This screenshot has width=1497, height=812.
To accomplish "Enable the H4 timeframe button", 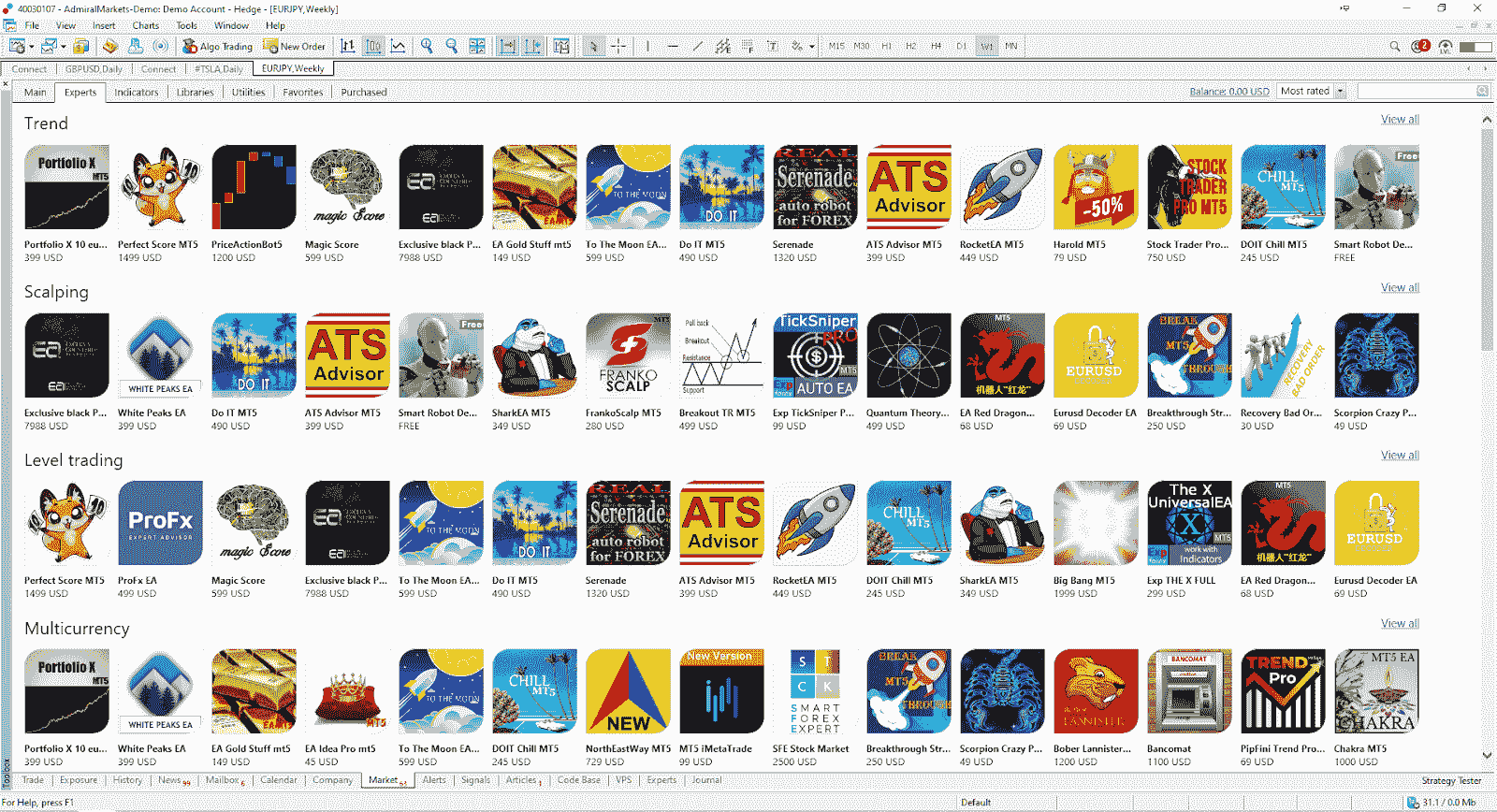I will pyautogui.click(x=936, y=46).
